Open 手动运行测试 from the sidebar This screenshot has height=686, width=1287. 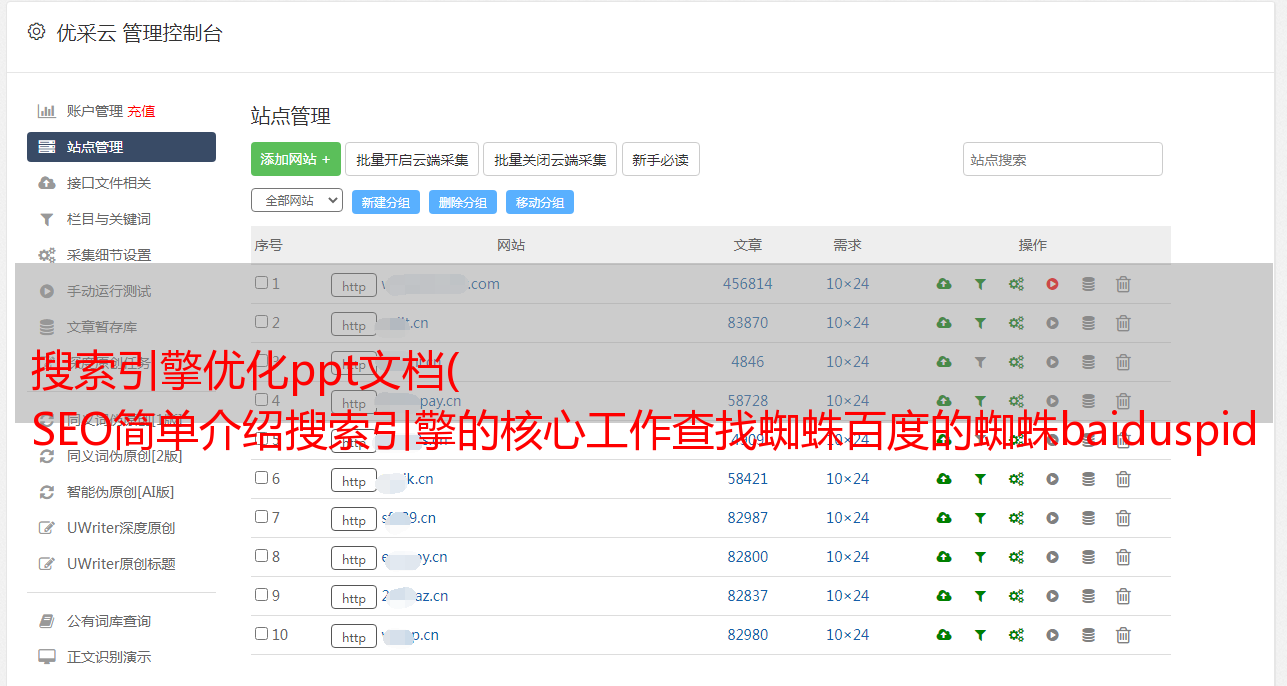pos(109,291)
